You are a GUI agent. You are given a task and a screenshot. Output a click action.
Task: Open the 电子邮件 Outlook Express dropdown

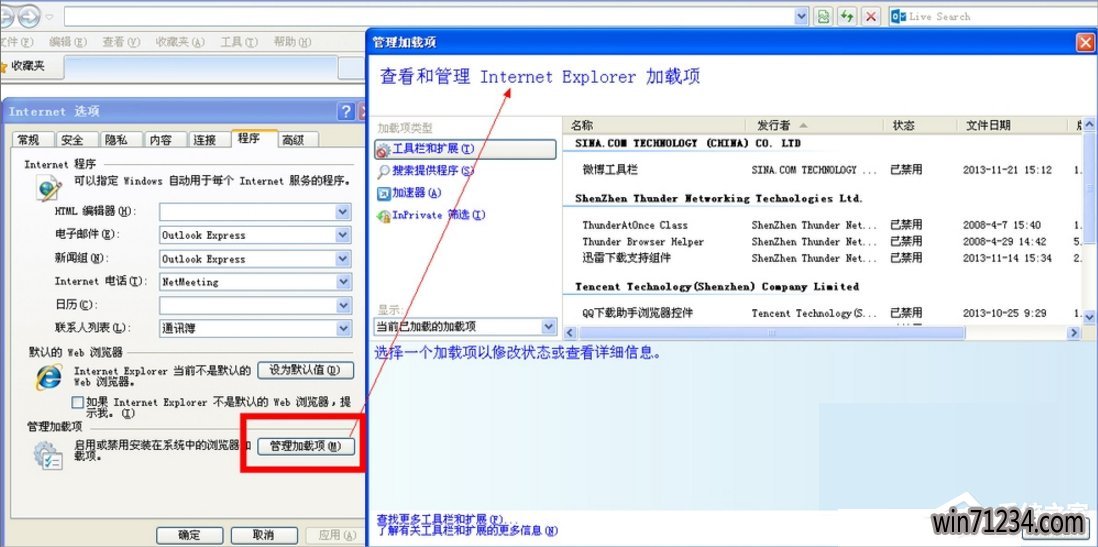[342, 235]
